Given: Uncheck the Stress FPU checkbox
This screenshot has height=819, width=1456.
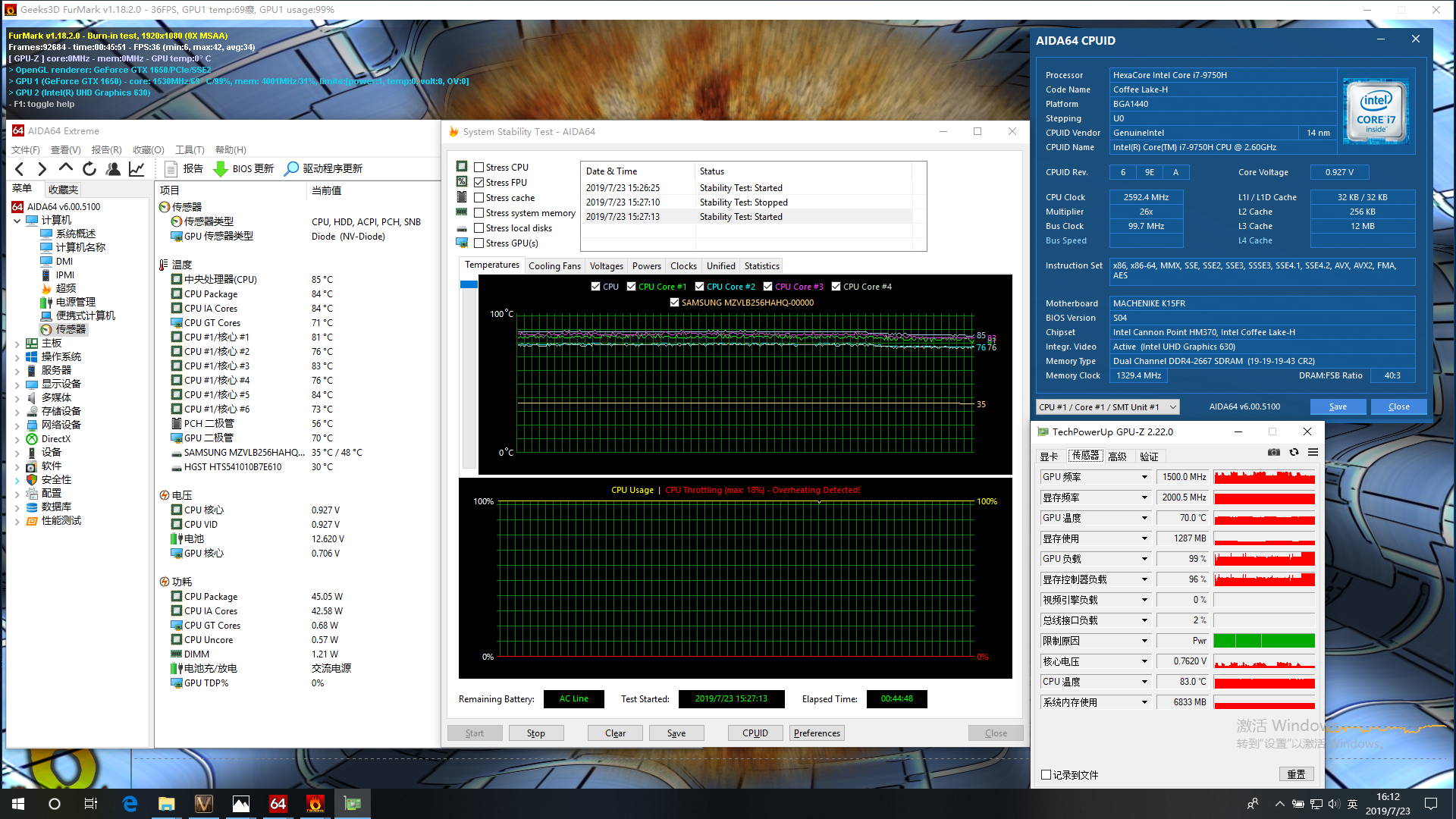Looking at the screenshot, I should 479,183.
